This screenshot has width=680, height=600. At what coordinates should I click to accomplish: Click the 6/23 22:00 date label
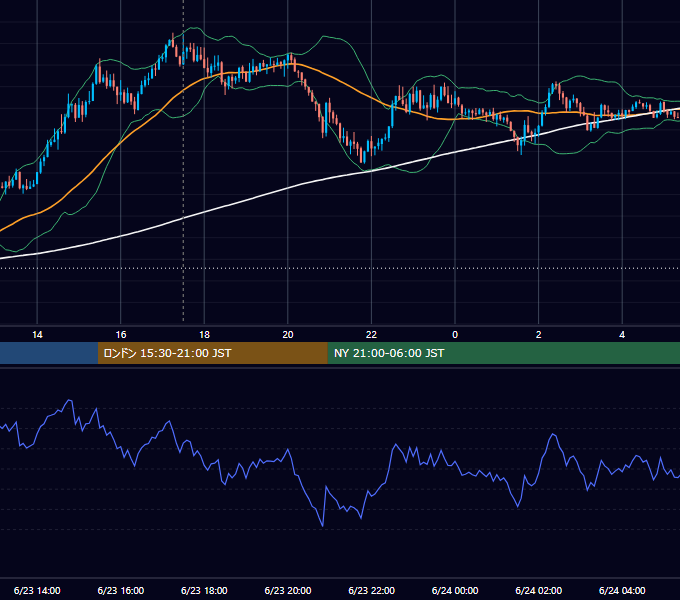tap(371, 590)
